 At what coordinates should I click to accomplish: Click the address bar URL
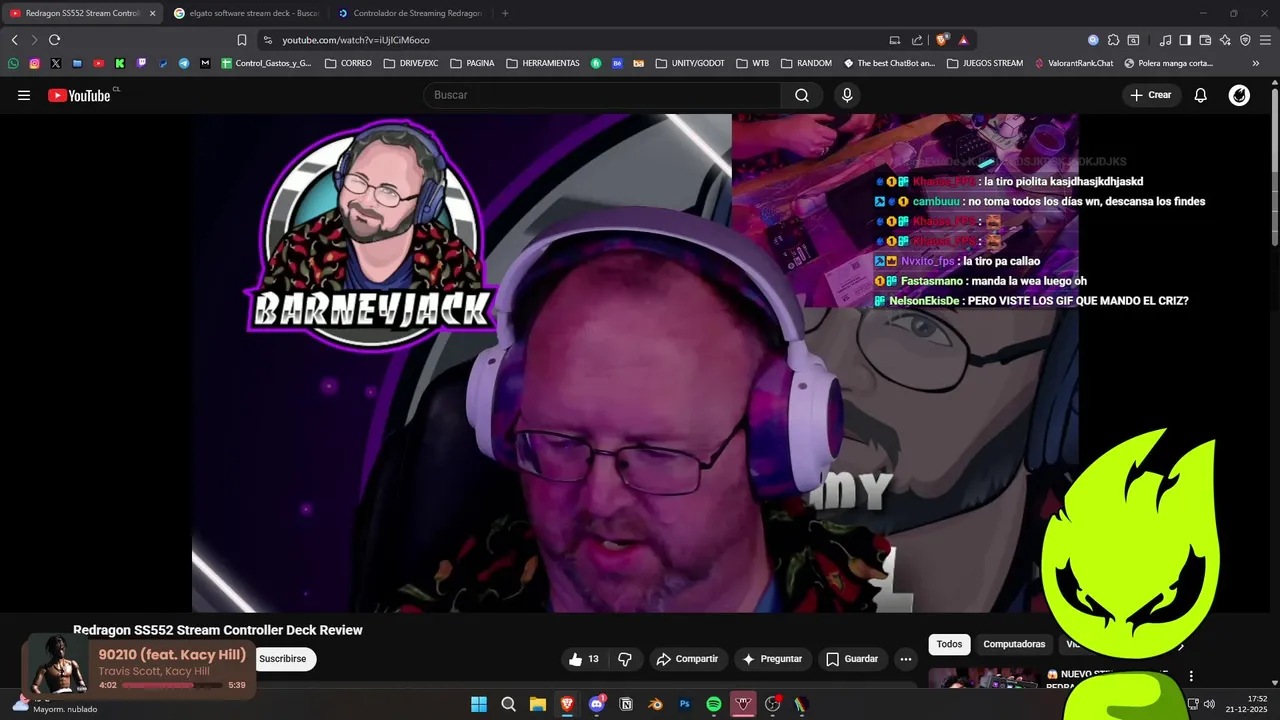pos(356,40)
